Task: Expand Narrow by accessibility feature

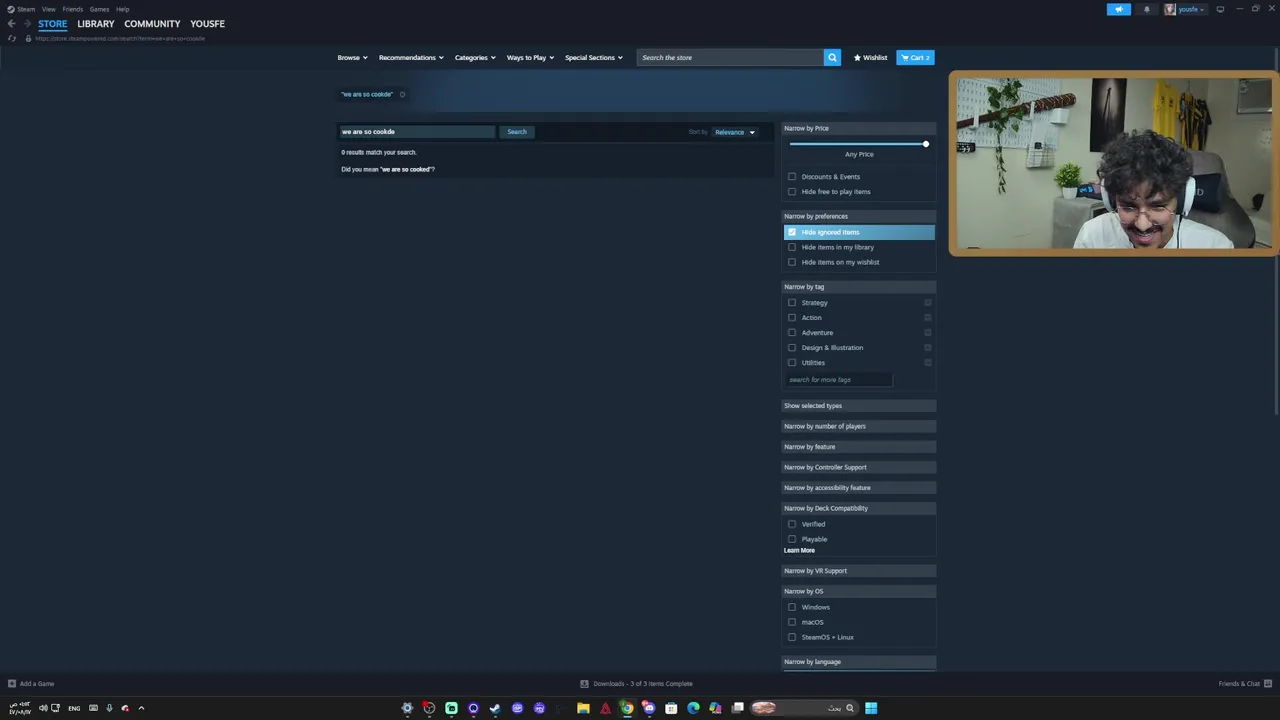Action: click(859, 488)
